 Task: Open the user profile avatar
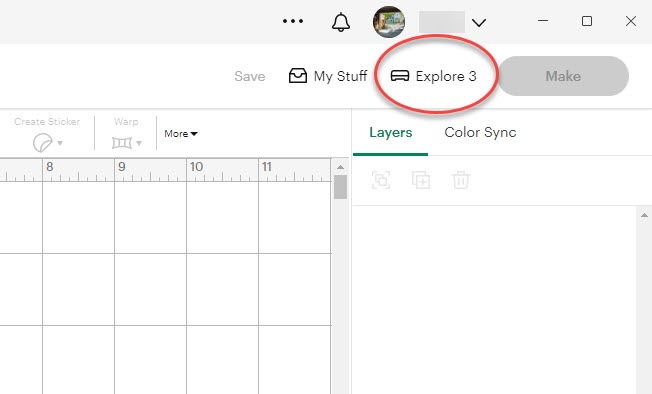click(389, 22)
